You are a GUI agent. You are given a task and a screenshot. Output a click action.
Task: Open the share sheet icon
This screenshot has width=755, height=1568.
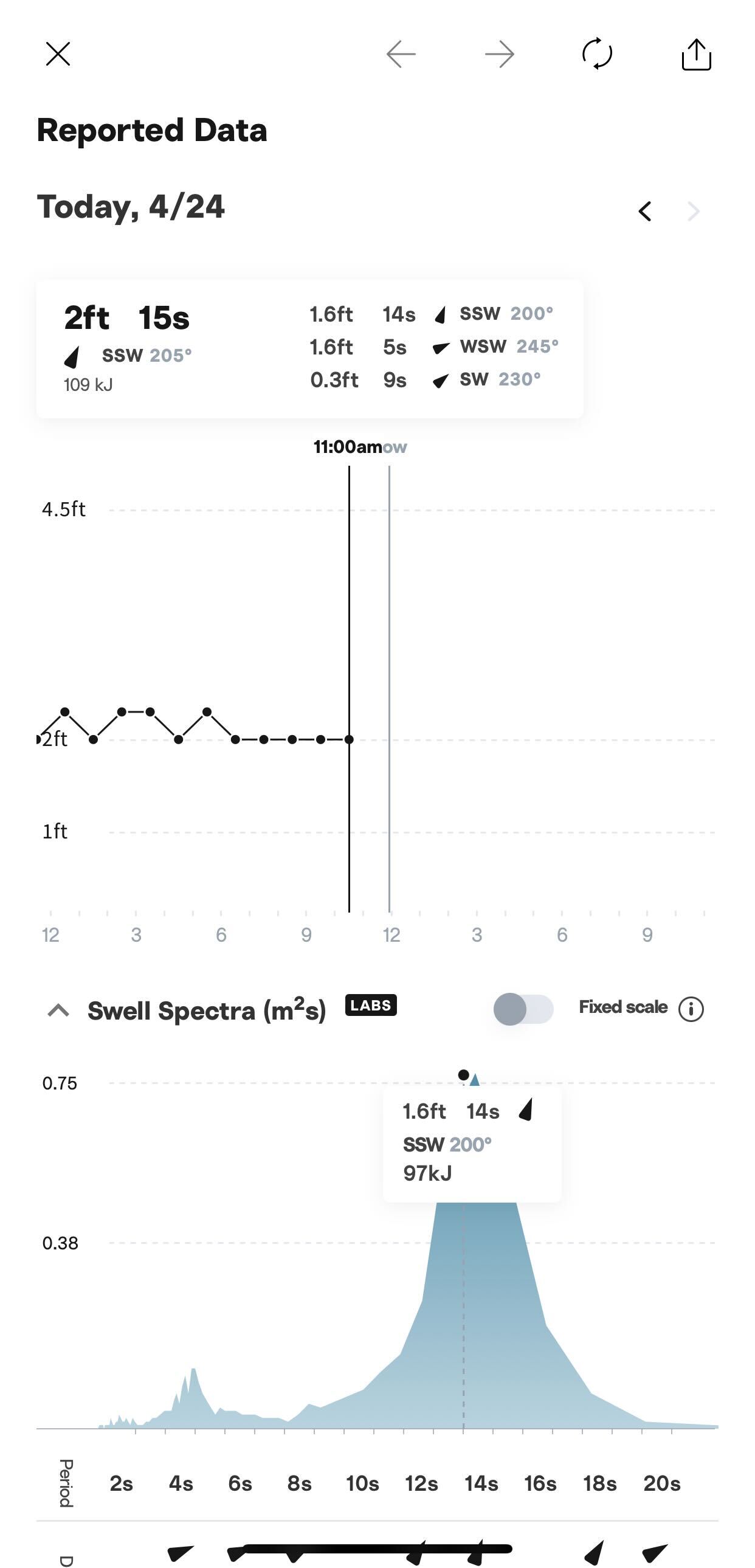696,54
